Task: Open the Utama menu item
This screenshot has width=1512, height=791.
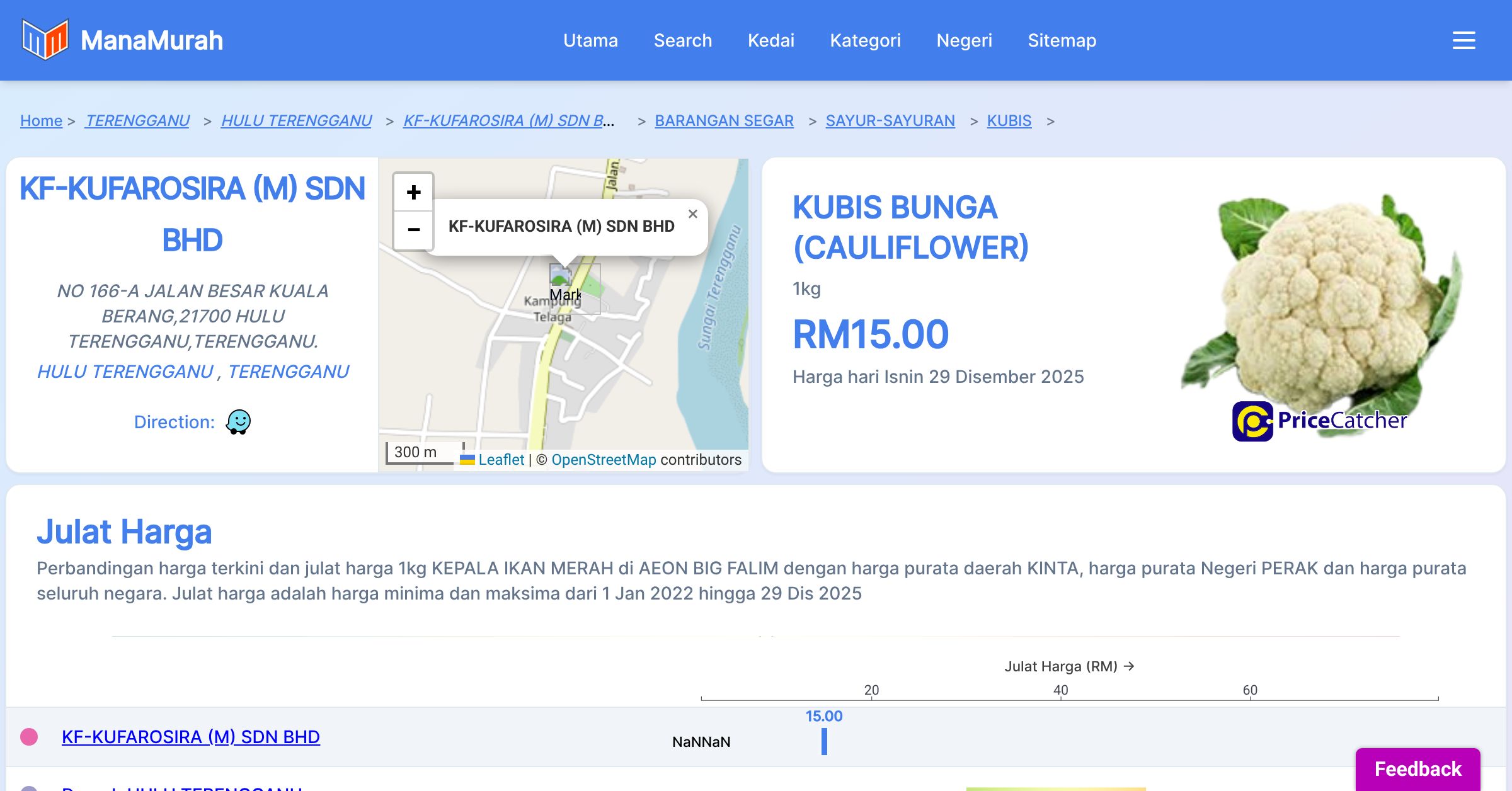Action: coord(590,40)
